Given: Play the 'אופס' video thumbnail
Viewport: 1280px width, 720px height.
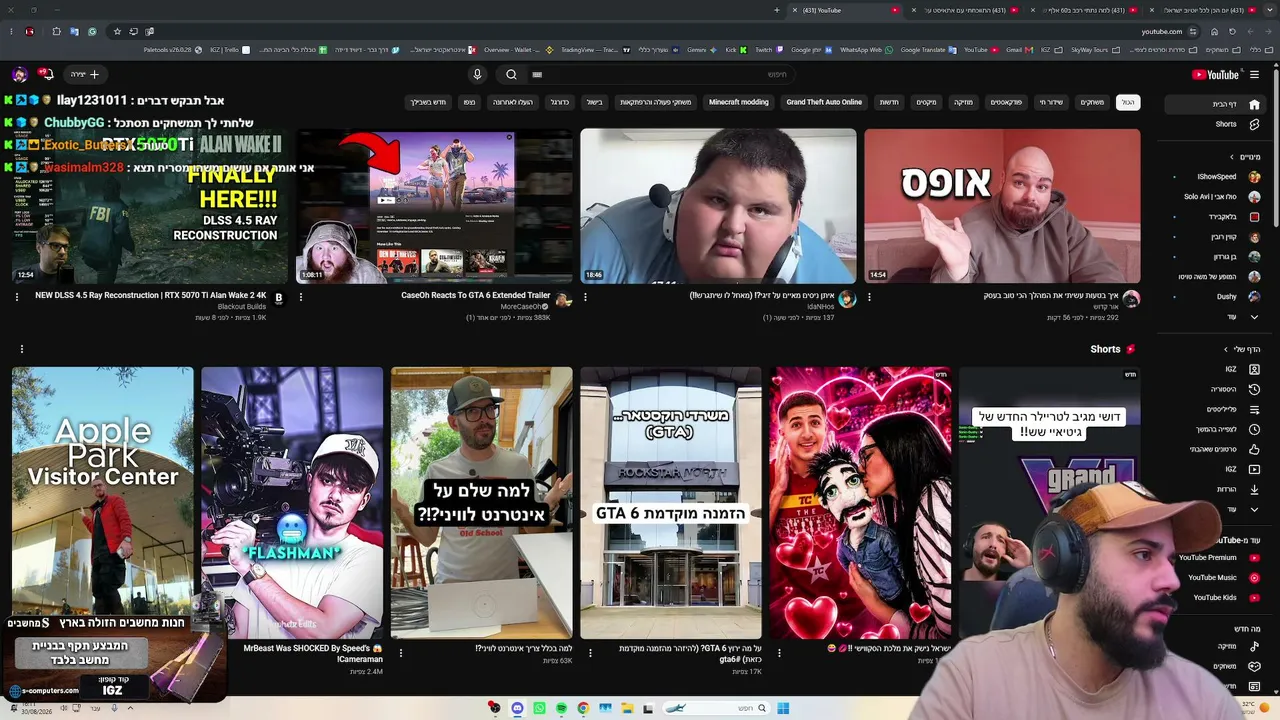Looking at the screenshot, I should [1002, 206].
